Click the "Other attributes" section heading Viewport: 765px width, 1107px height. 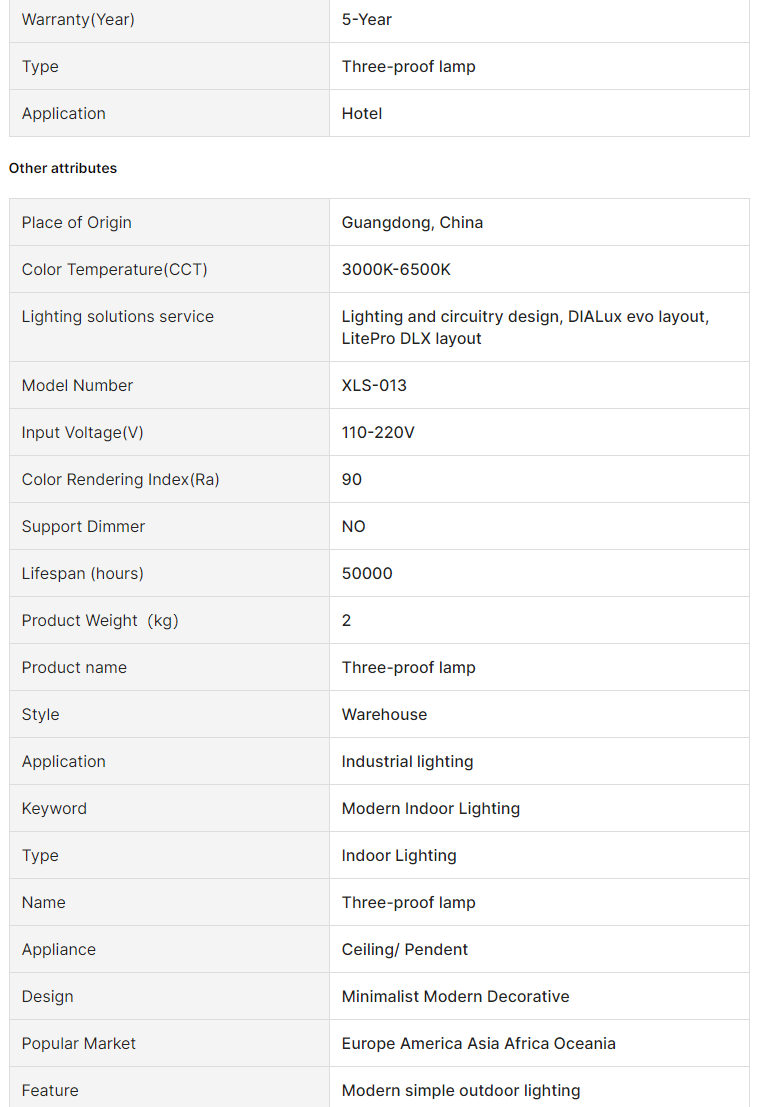[63, 168]
